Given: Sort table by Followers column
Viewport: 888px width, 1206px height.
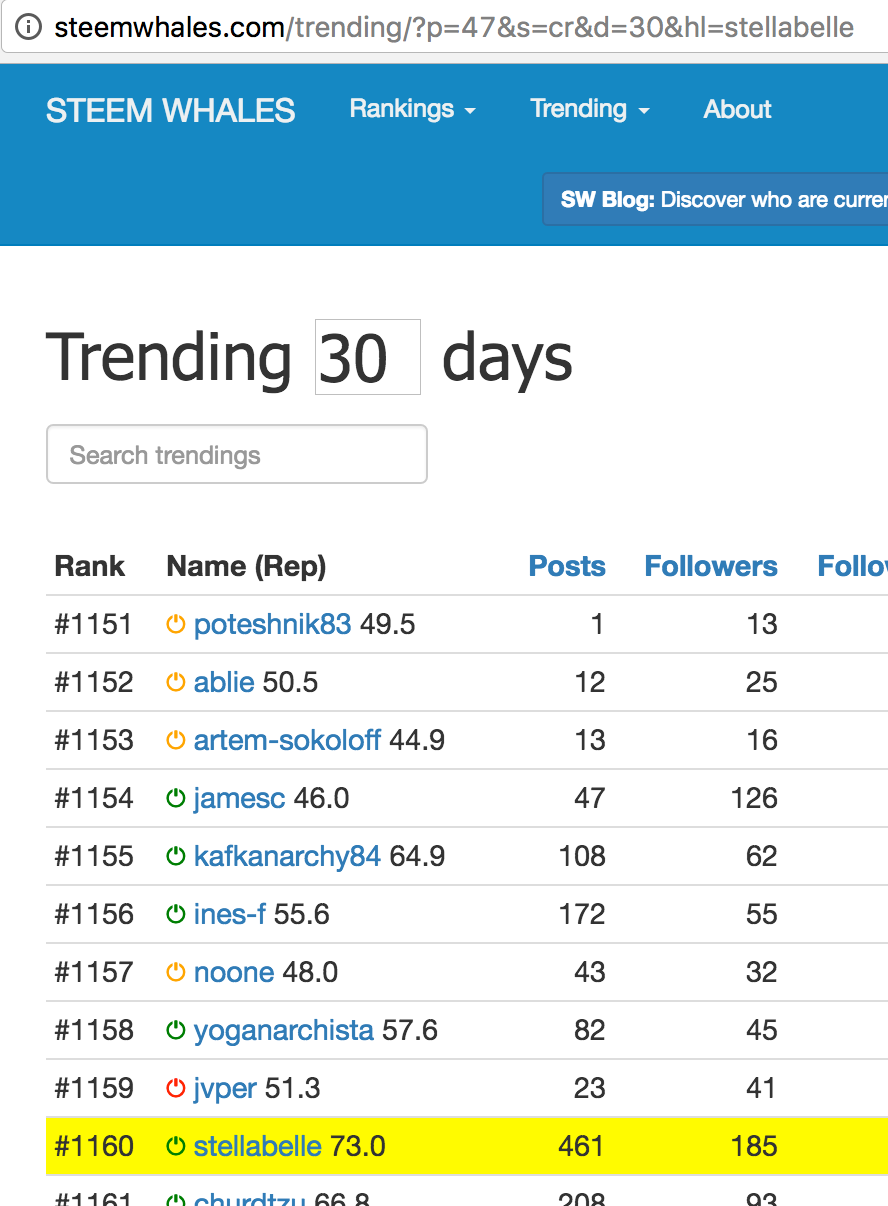Looking at the screenshot, I should [711, 566].
